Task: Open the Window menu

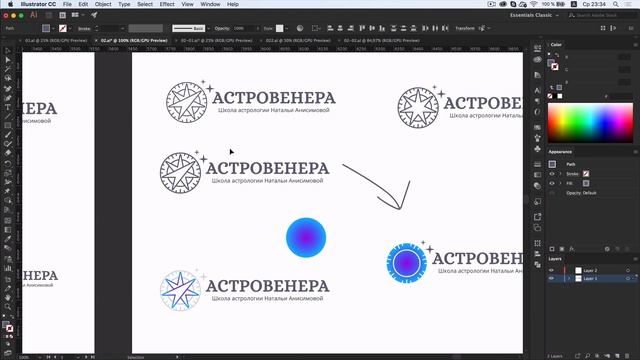Action: (210, 4)
